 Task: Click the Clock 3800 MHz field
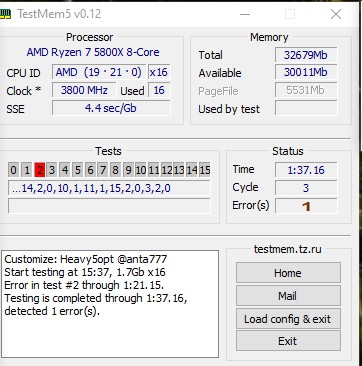(x=84, y=90)
